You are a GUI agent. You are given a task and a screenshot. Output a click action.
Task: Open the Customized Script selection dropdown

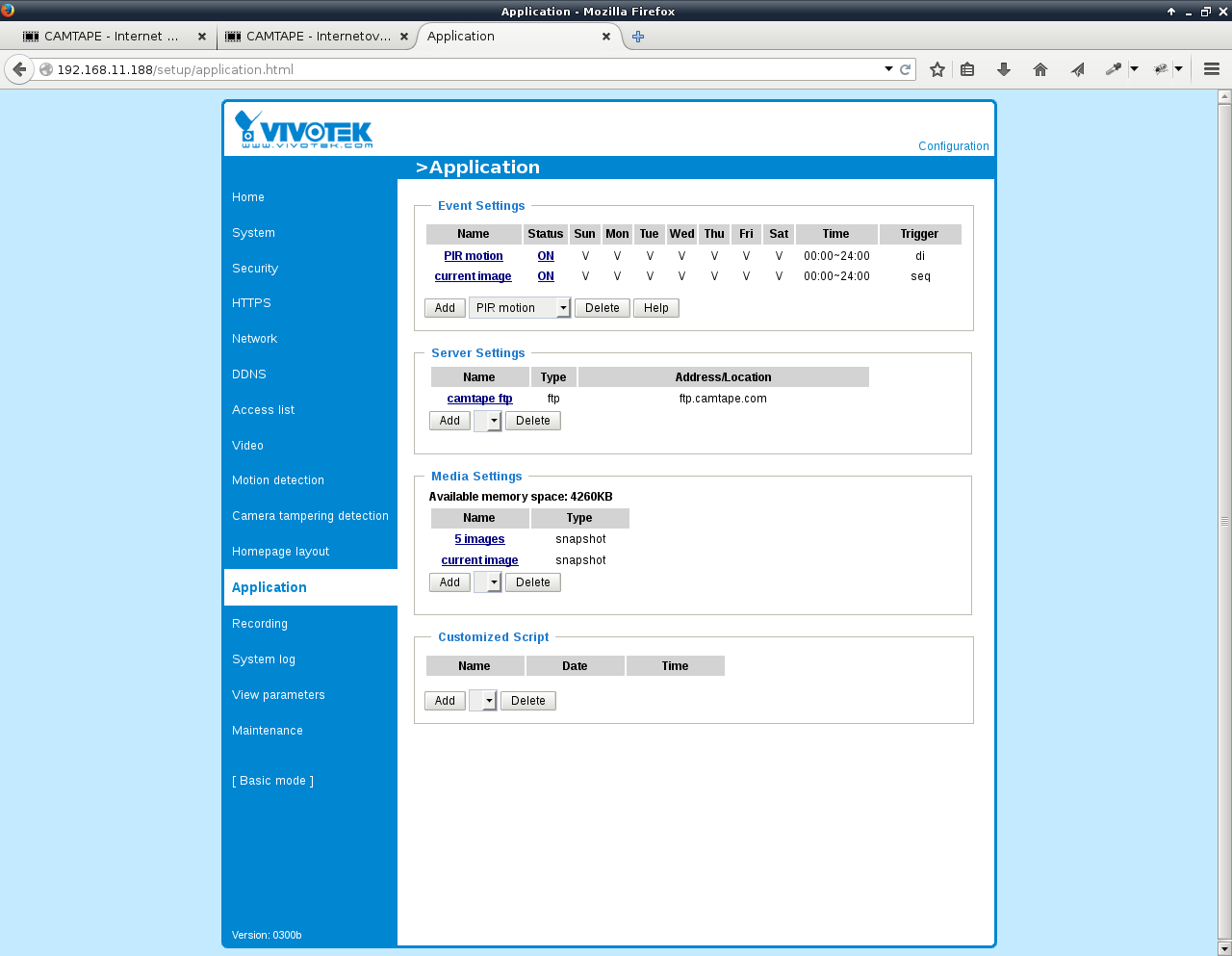pos(488,701)
